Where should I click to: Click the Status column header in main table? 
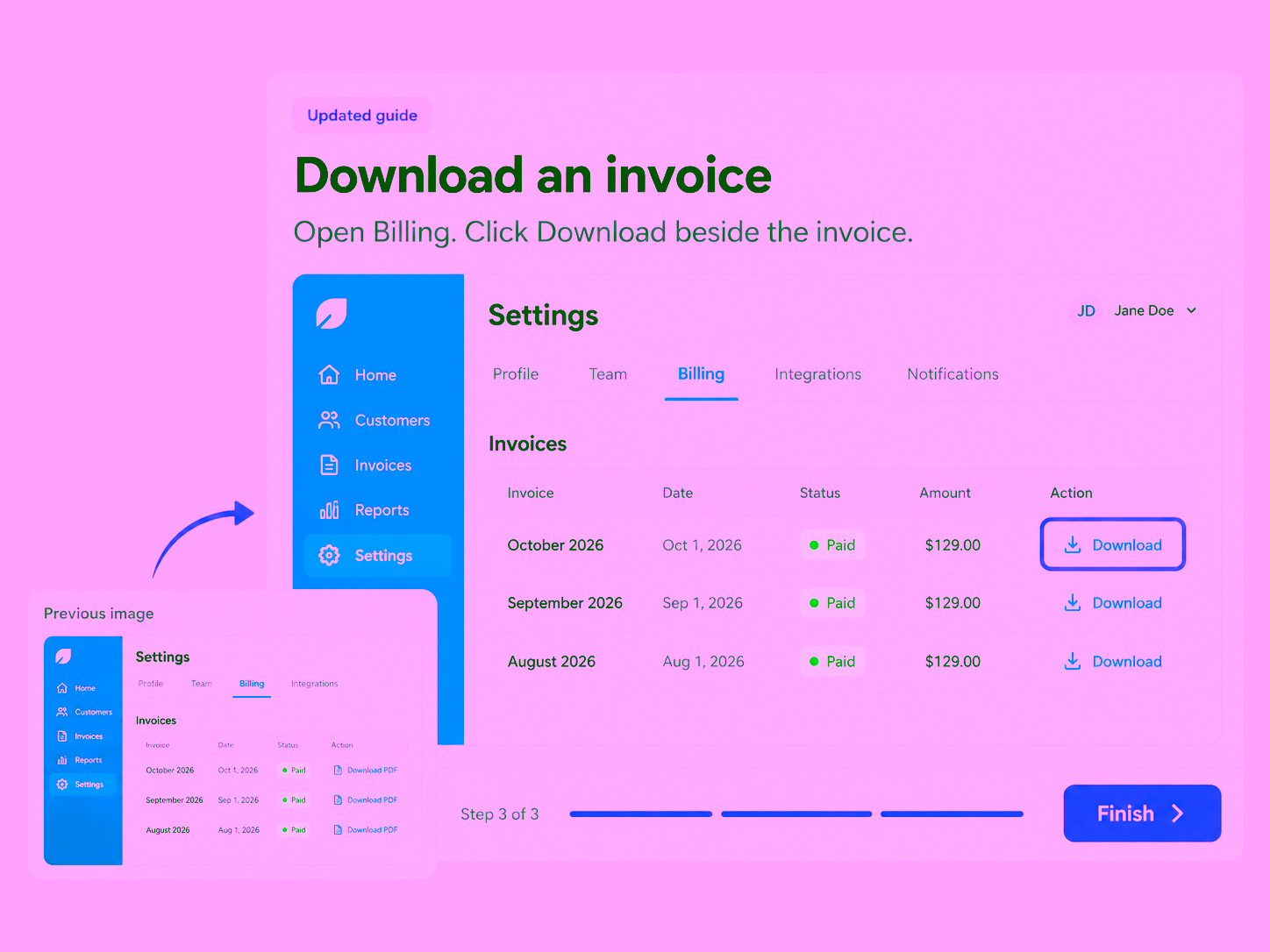pyautogui.click(x=820, y=493)
